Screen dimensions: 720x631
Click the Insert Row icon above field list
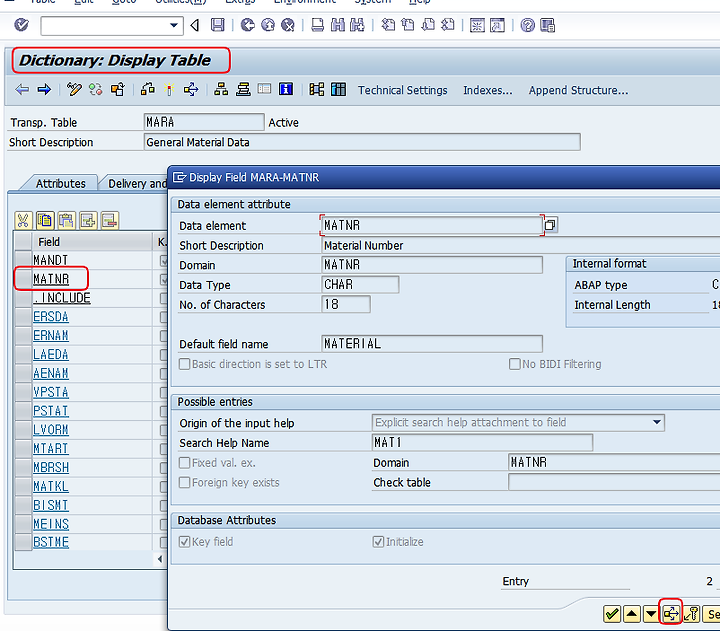click(x=88, y=220)
